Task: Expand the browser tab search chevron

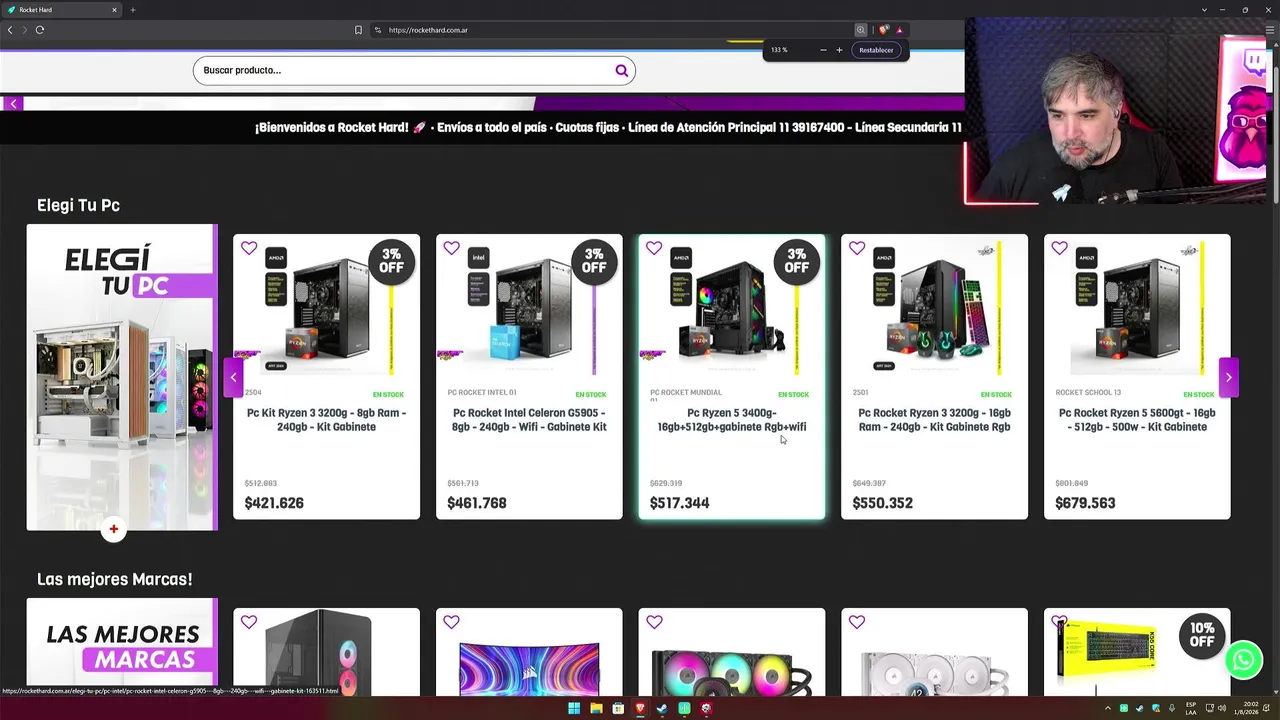Action: coord(1204,10)
